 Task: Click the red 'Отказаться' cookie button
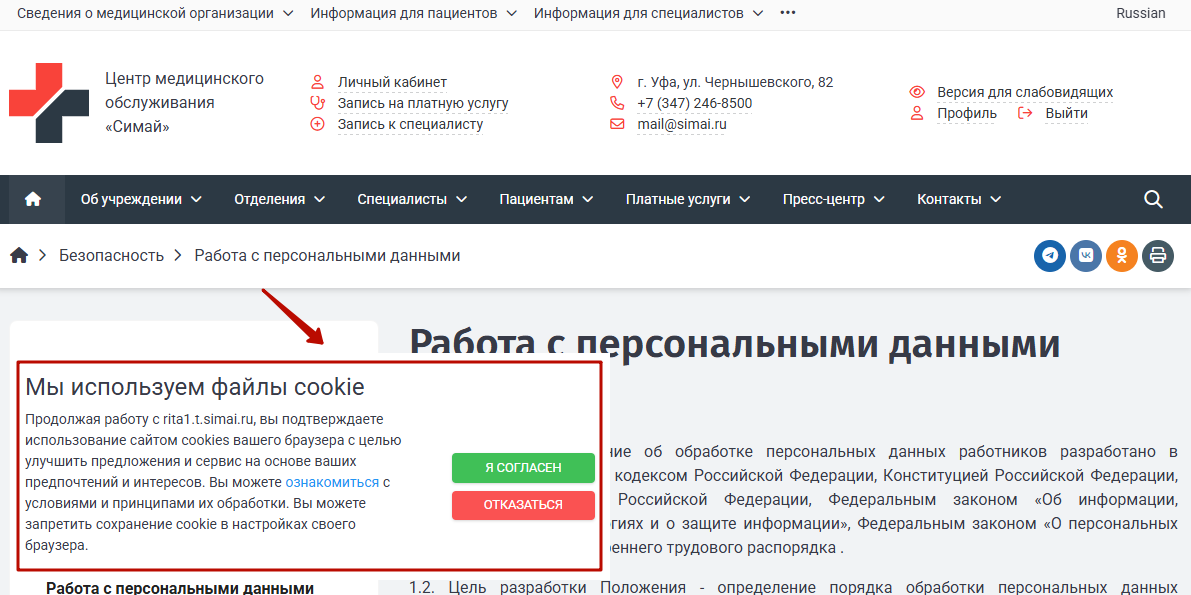tap(523, 505)
